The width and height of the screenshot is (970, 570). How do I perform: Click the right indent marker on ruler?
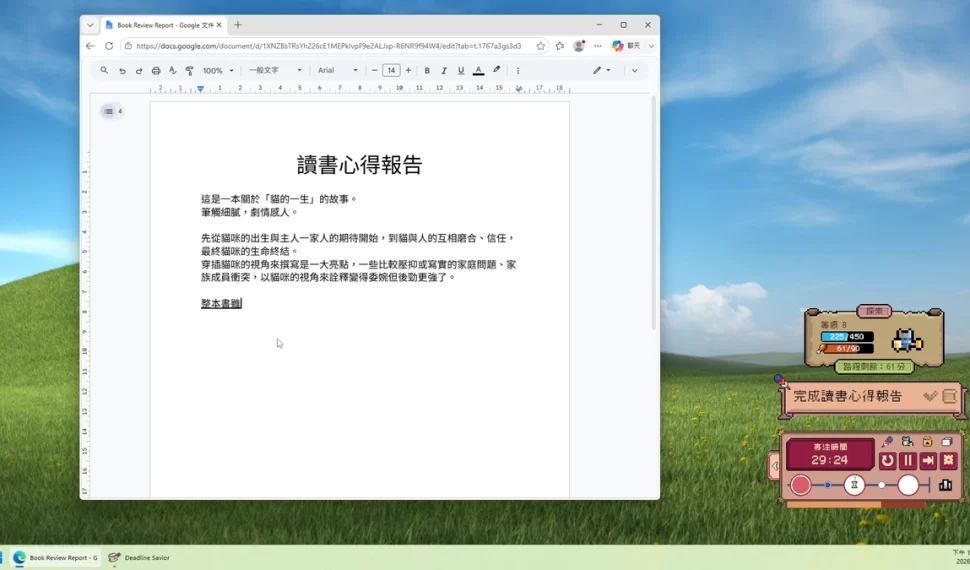pos(518,90)
